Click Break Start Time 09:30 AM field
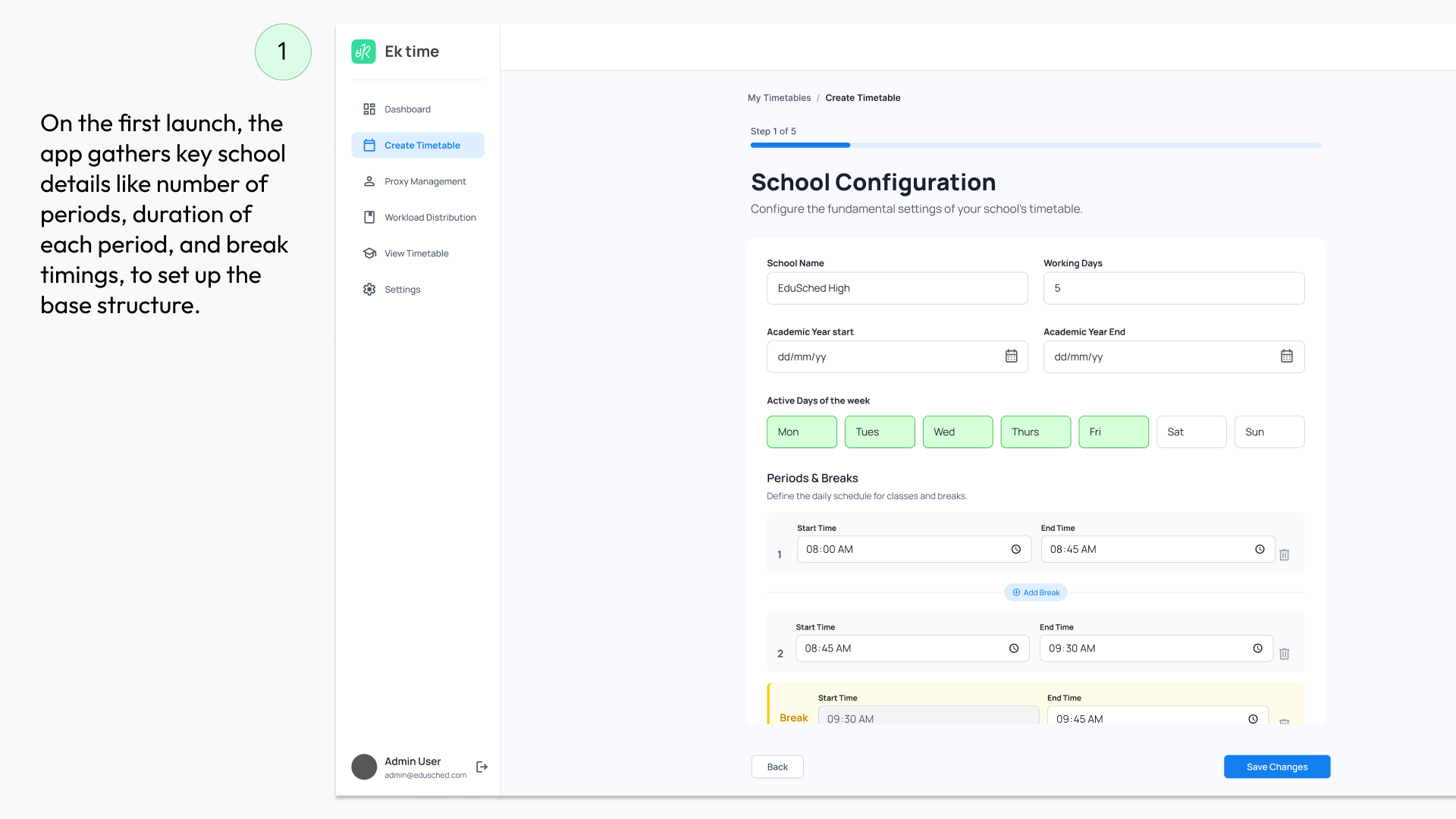Viewport: 1456px width, 819px height. tap(929, 716)
